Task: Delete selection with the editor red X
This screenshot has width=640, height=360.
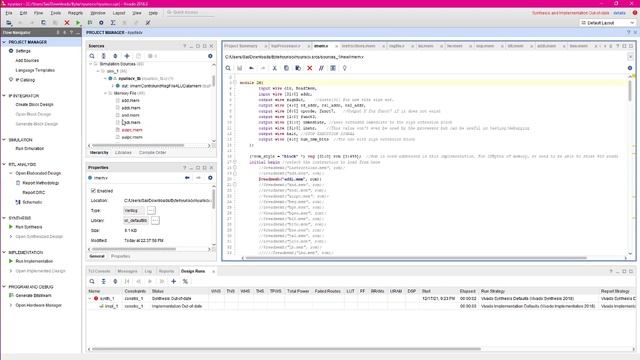Action: tap(310, 68)
